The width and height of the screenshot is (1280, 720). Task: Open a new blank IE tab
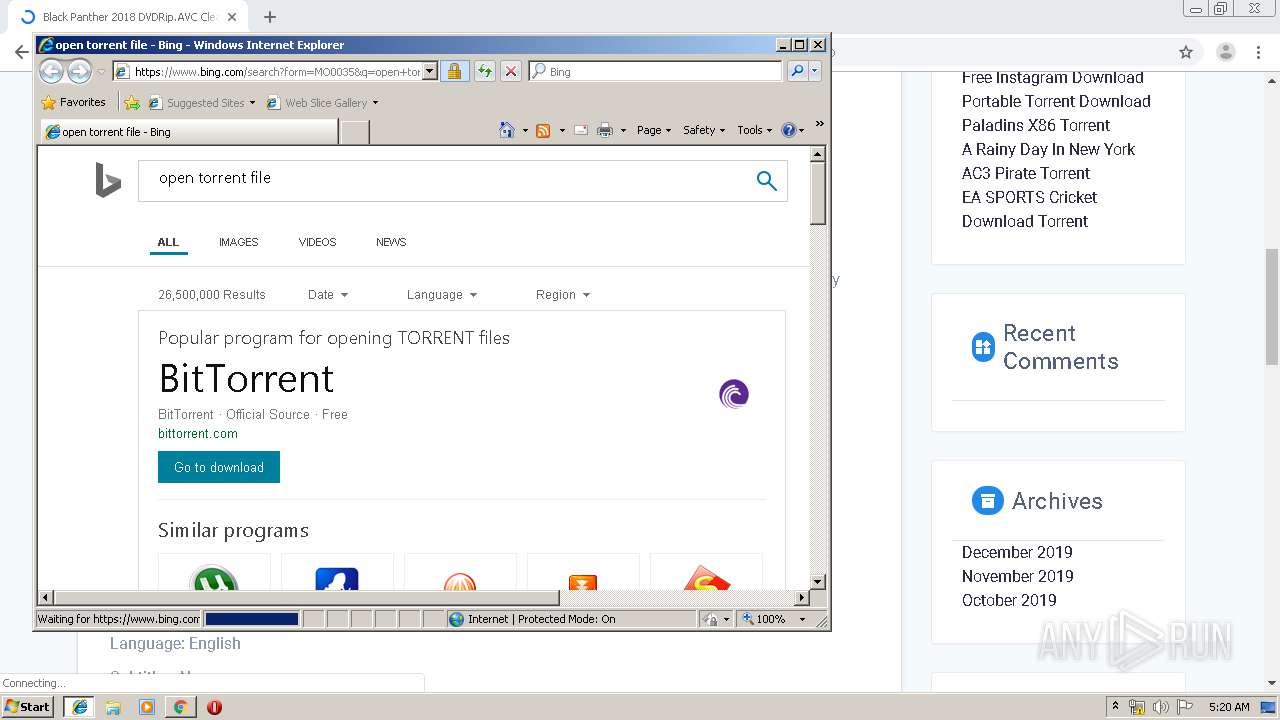click(355, 131)
